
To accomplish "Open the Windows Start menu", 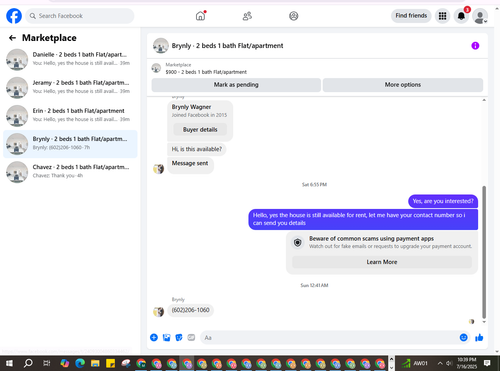I will pyautogui.click(x=9, y=363).
